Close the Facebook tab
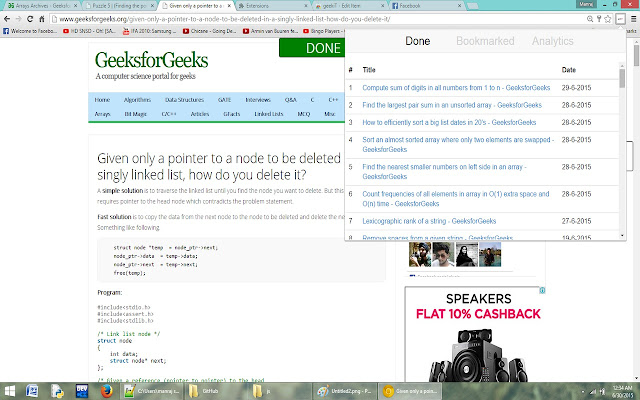 (459, 6)
